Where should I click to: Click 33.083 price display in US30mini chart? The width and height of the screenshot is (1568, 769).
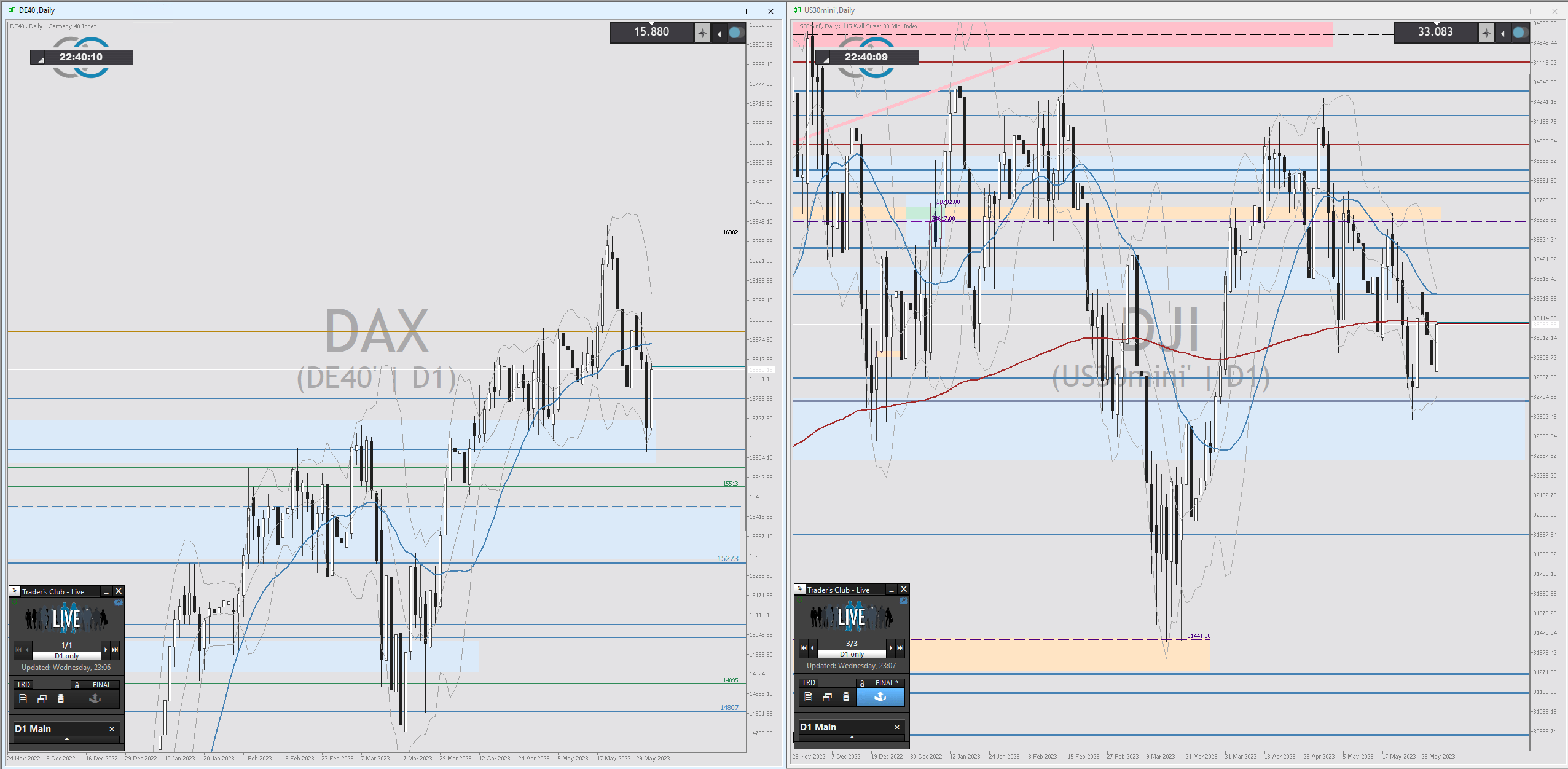coord(1436,32)
